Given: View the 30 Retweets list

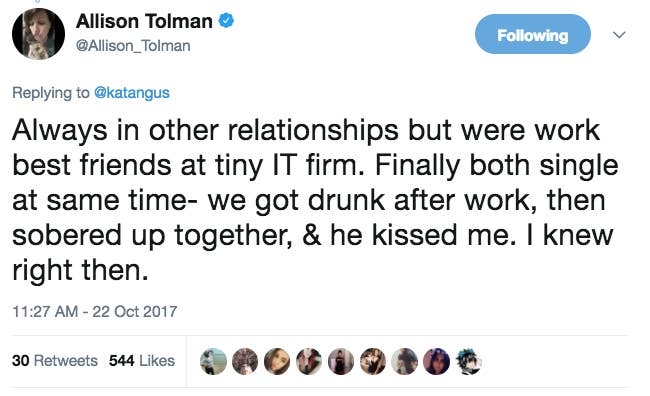Looking at the screenshot, I should [x=55, y=360].
